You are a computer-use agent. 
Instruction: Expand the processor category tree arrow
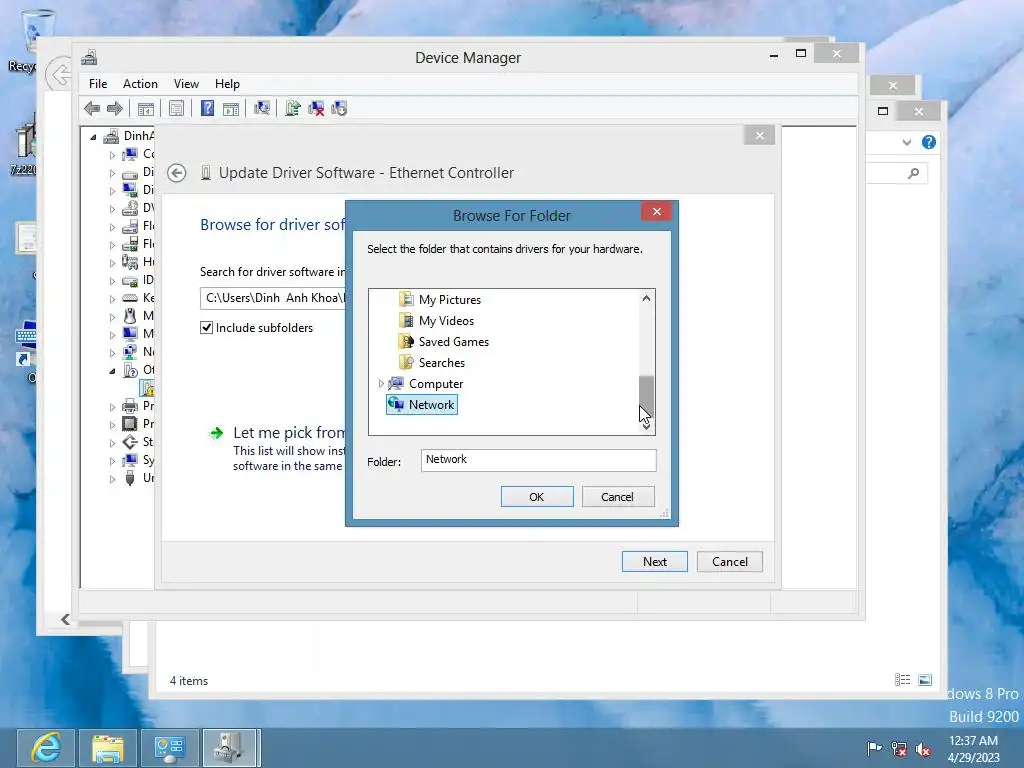112,424
